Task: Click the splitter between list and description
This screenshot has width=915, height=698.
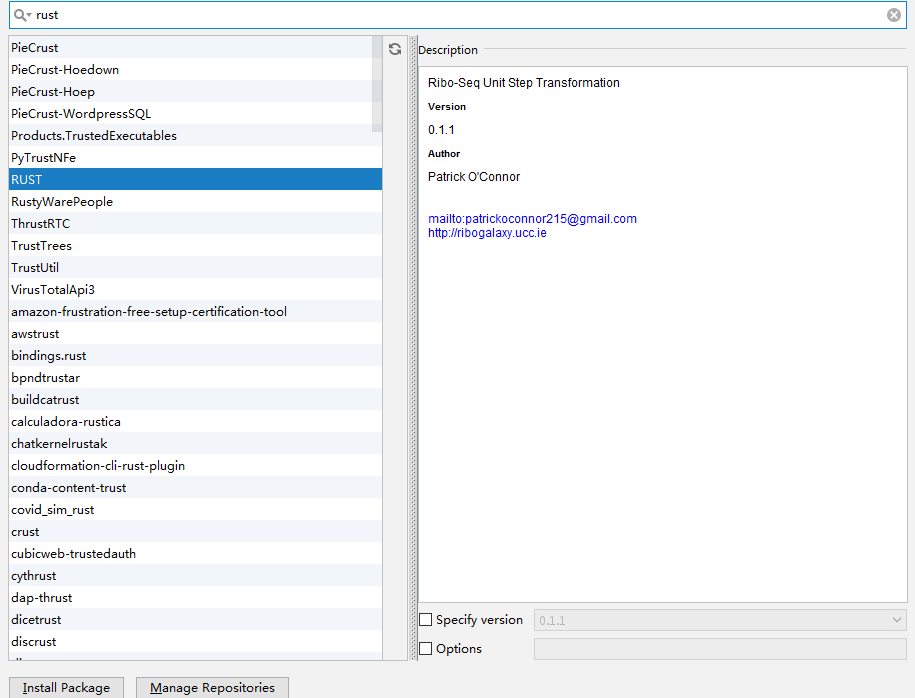Action: pos(413,348)
